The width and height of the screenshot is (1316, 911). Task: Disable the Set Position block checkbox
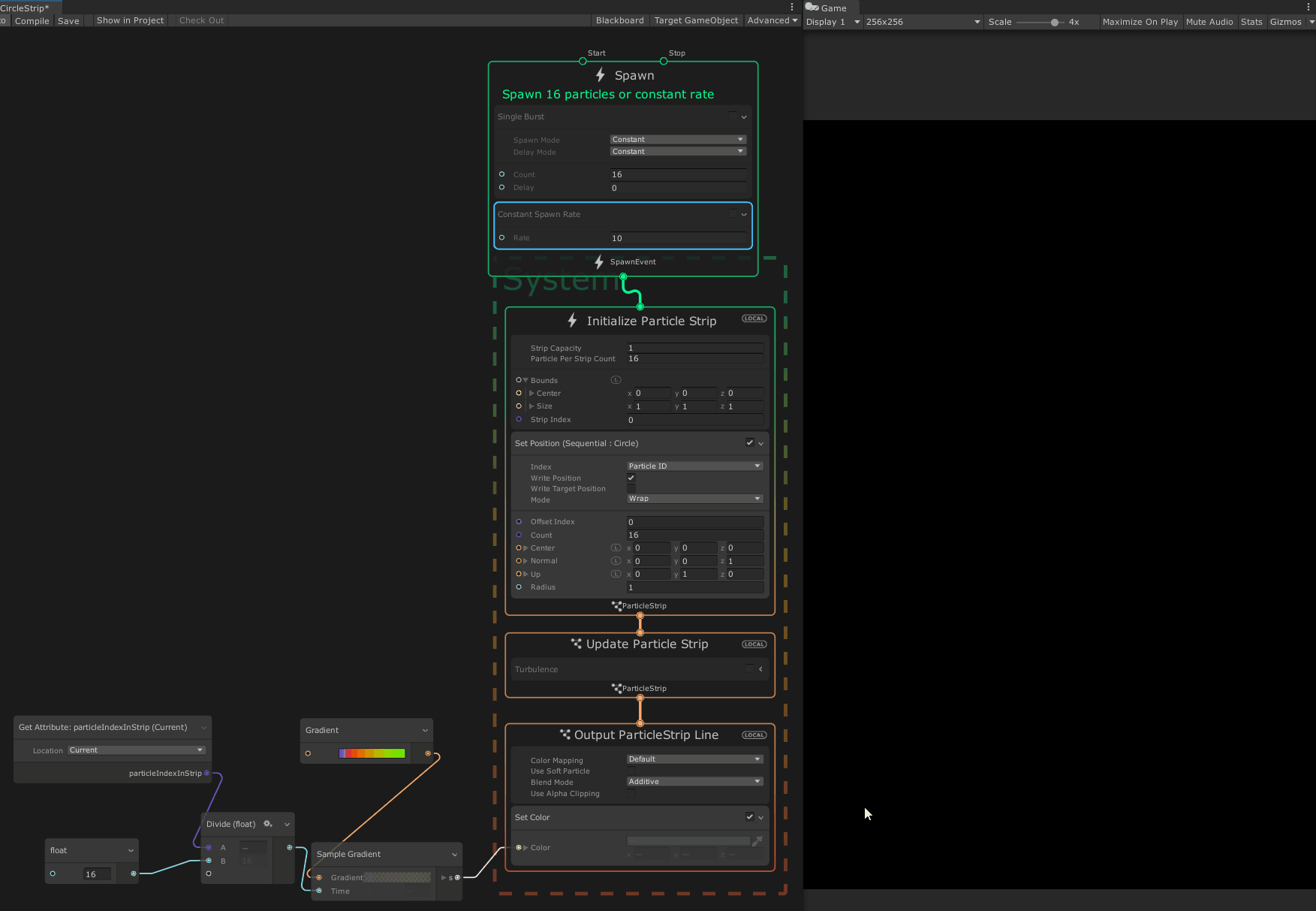coord(749,442)
